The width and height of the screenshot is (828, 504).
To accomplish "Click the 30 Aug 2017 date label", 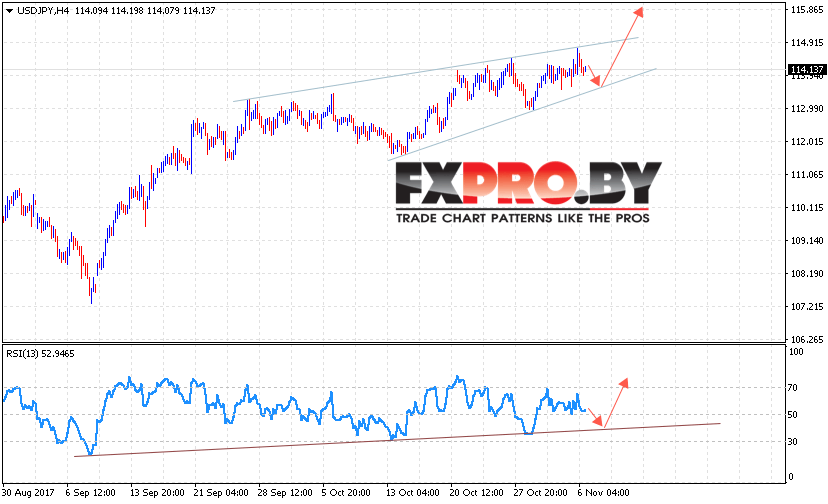I will click(x=28, y=492).
